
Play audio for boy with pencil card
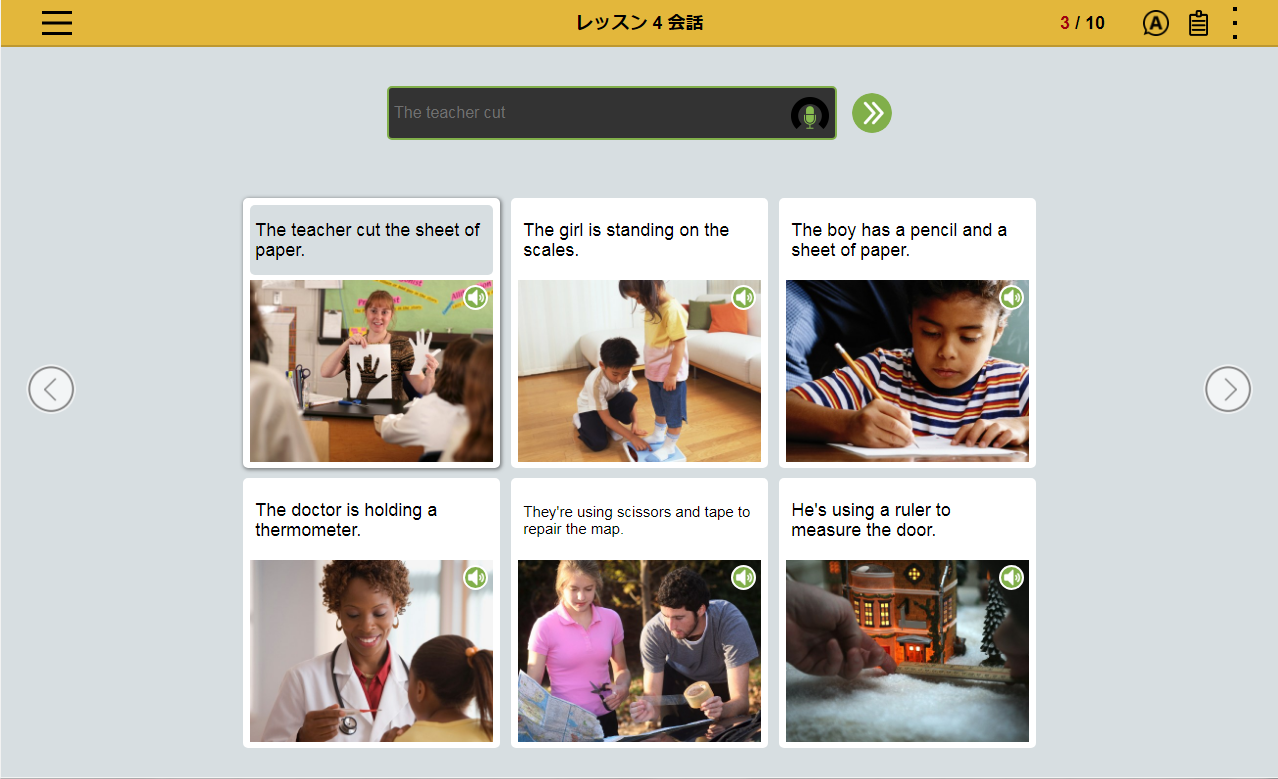[x=1011, y=297]
